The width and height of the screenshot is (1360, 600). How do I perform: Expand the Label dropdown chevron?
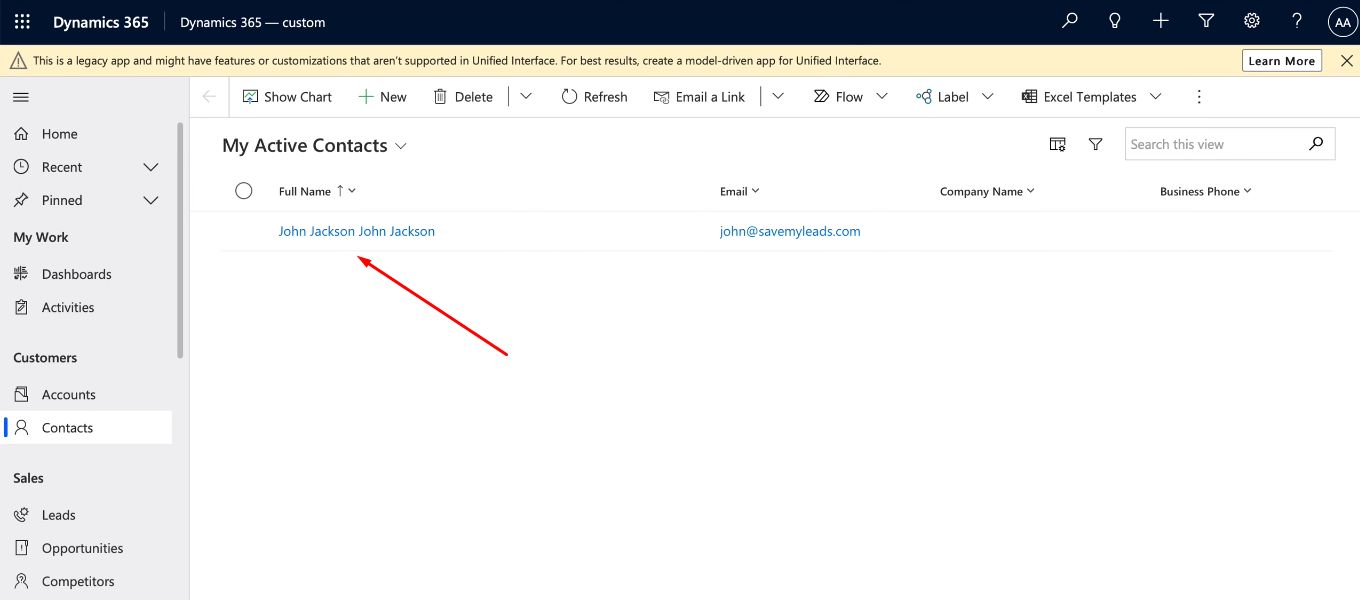tap(988, 97)
